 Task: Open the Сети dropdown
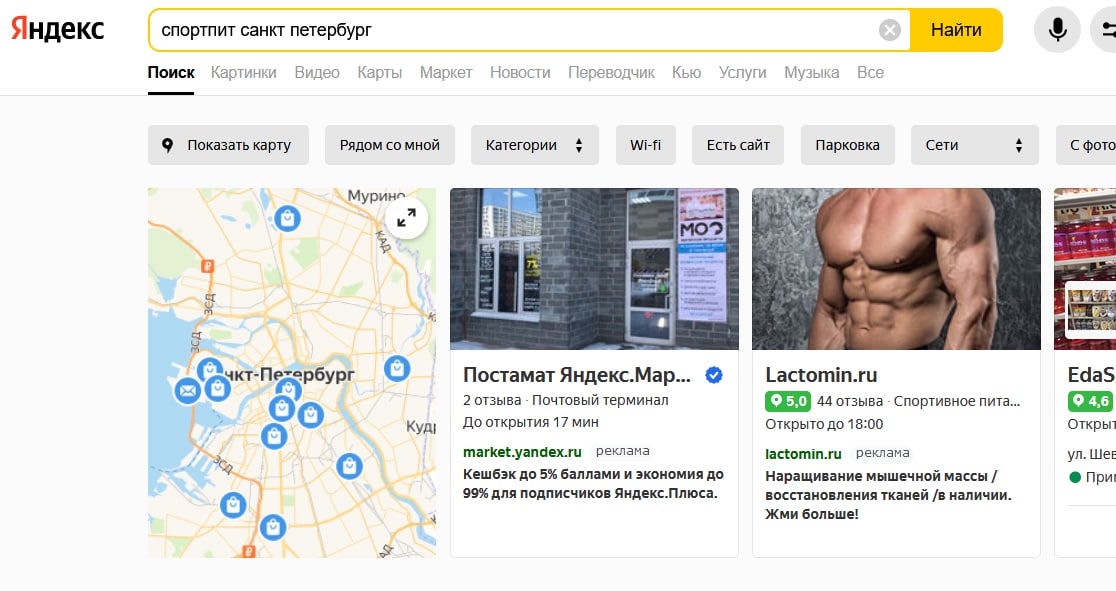coord(974,145)
